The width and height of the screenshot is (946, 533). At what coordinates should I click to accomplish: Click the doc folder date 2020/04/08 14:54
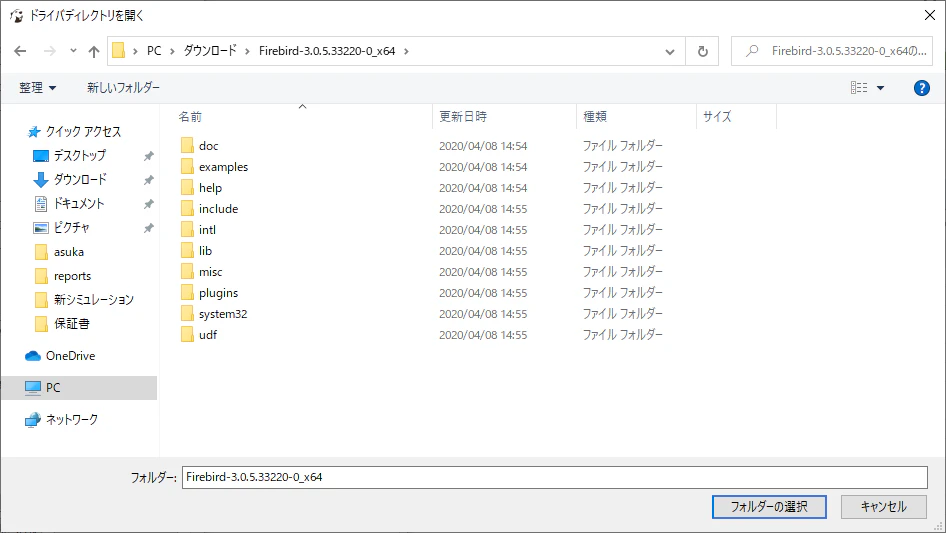pyautogui.click(x=483, y=146)
